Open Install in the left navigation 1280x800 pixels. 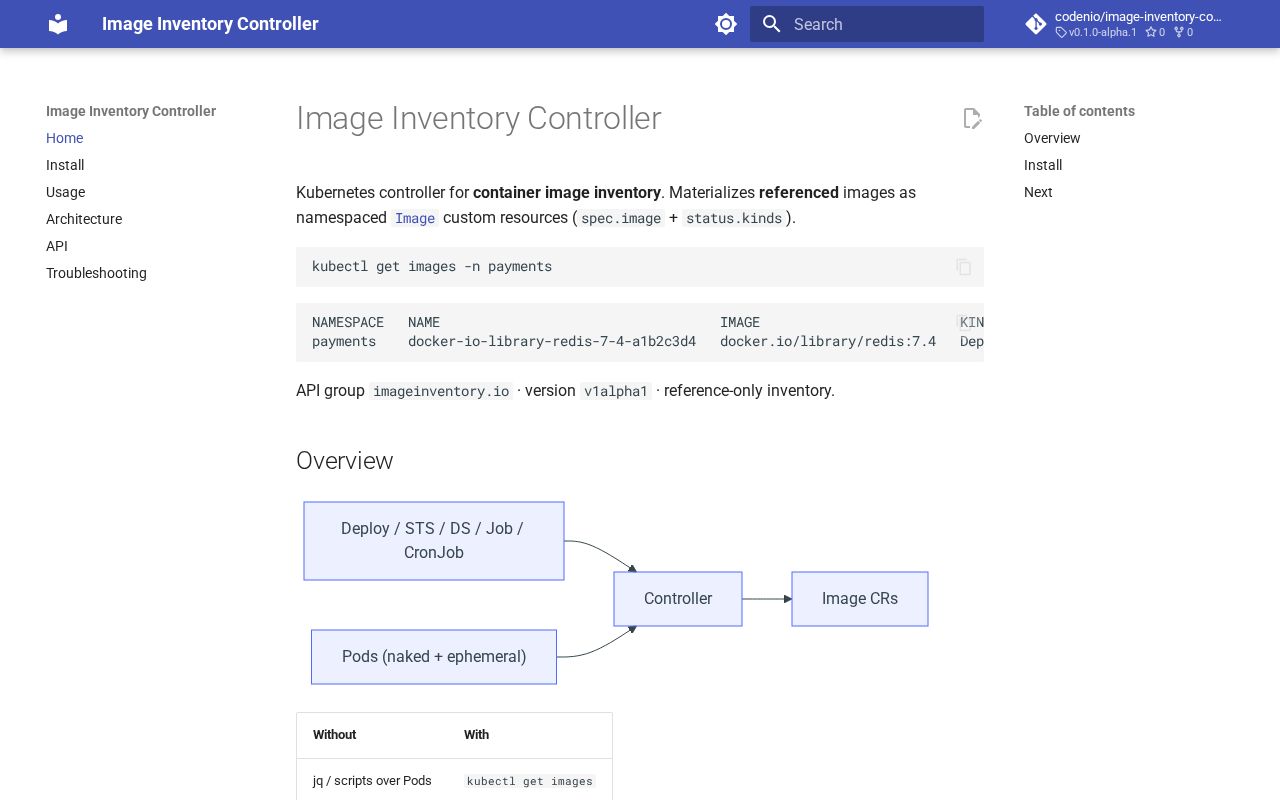[65, 165]
